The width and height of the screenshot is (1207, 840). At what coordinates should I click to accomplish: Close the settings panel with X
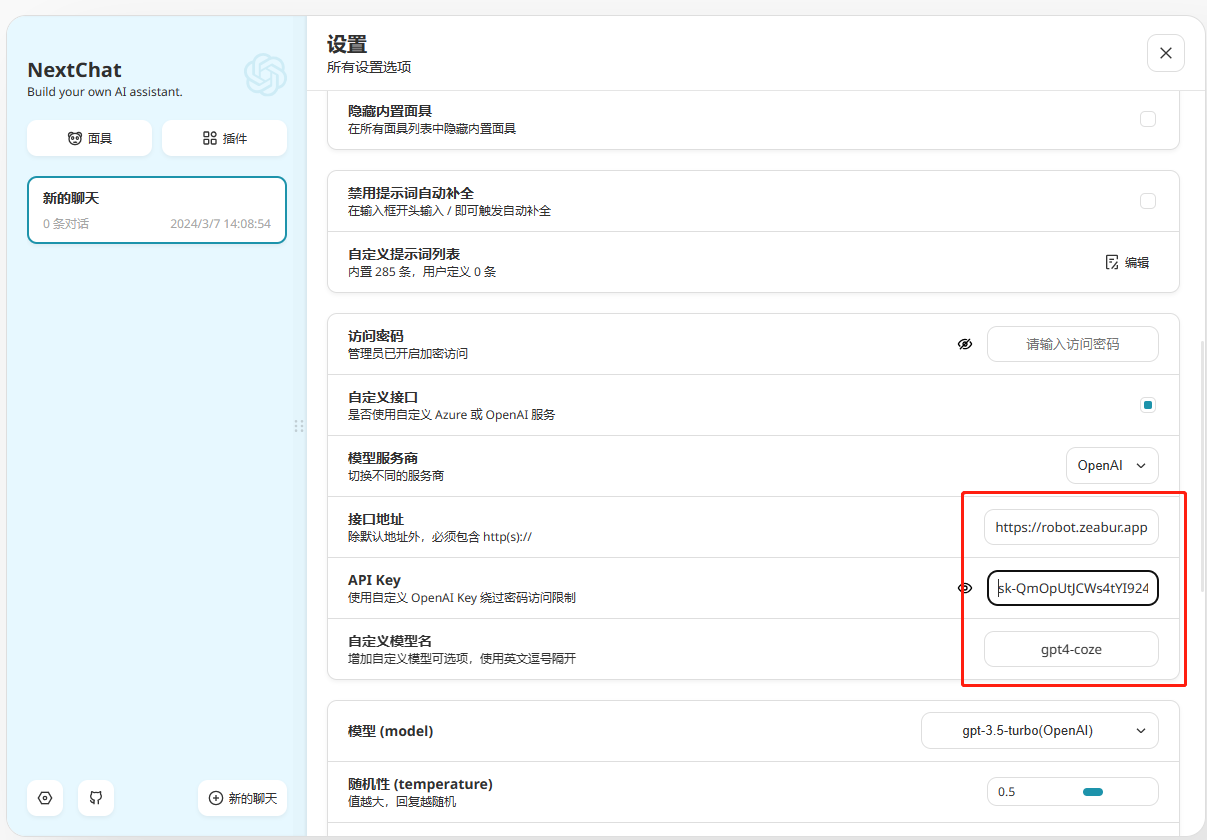[x=1166, y=53]
